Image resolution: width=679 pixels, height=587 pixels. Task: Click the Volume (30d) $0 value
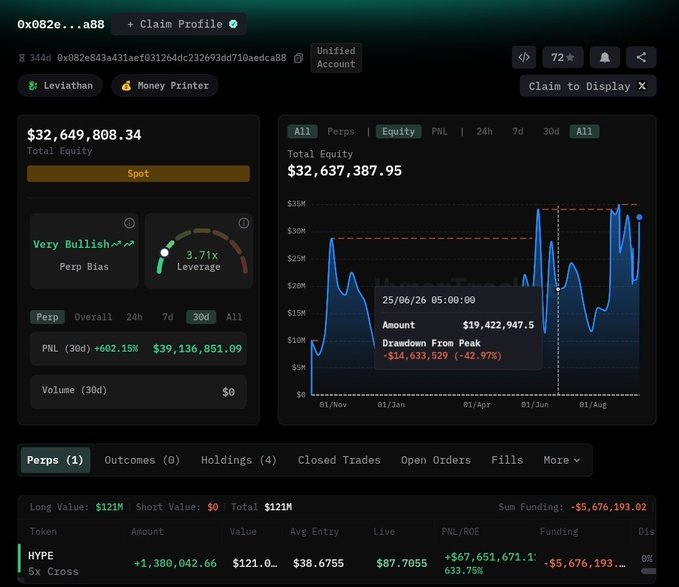click(228, 392)
